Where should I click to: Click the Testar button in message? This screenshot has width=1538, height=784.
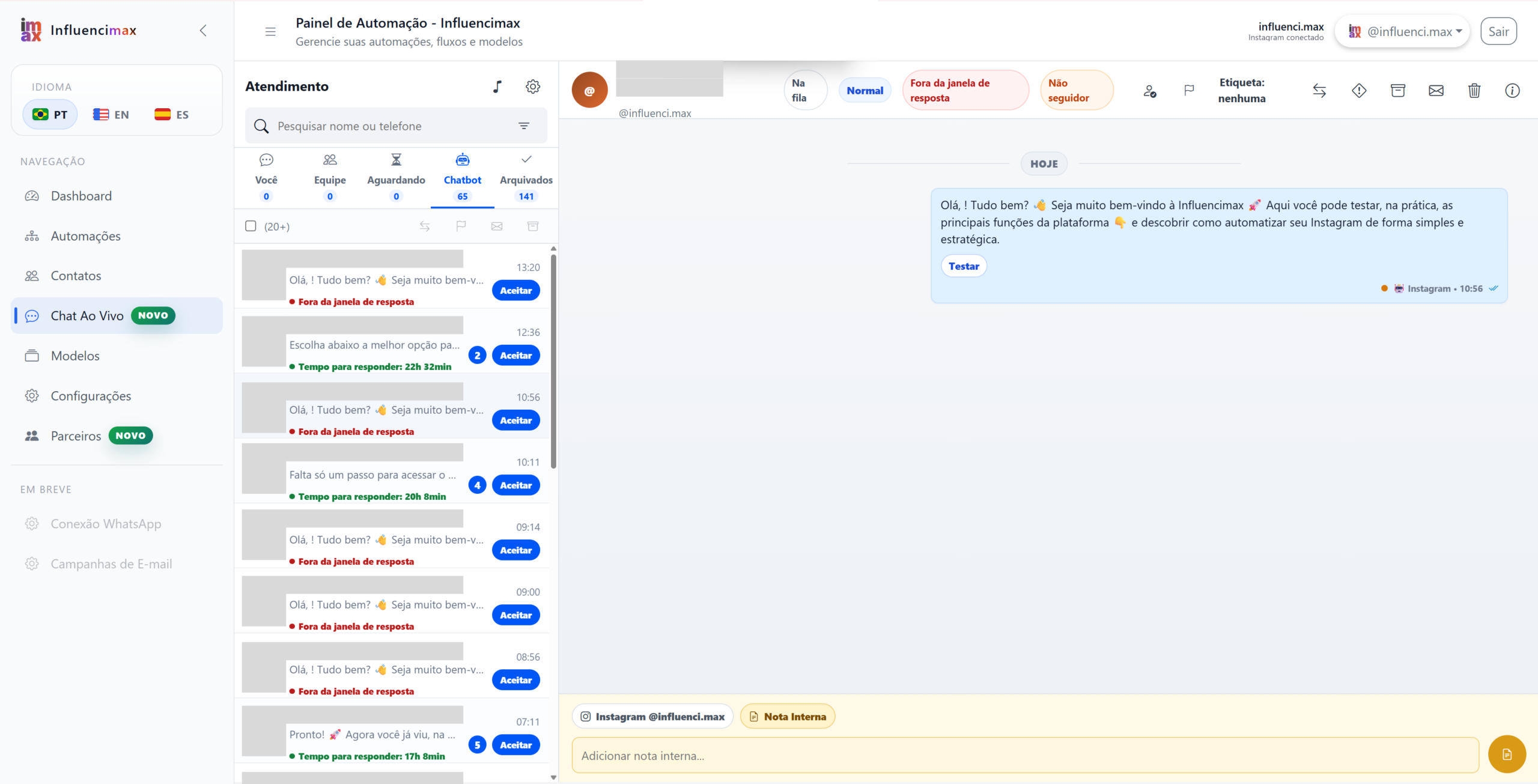[964, 266]
